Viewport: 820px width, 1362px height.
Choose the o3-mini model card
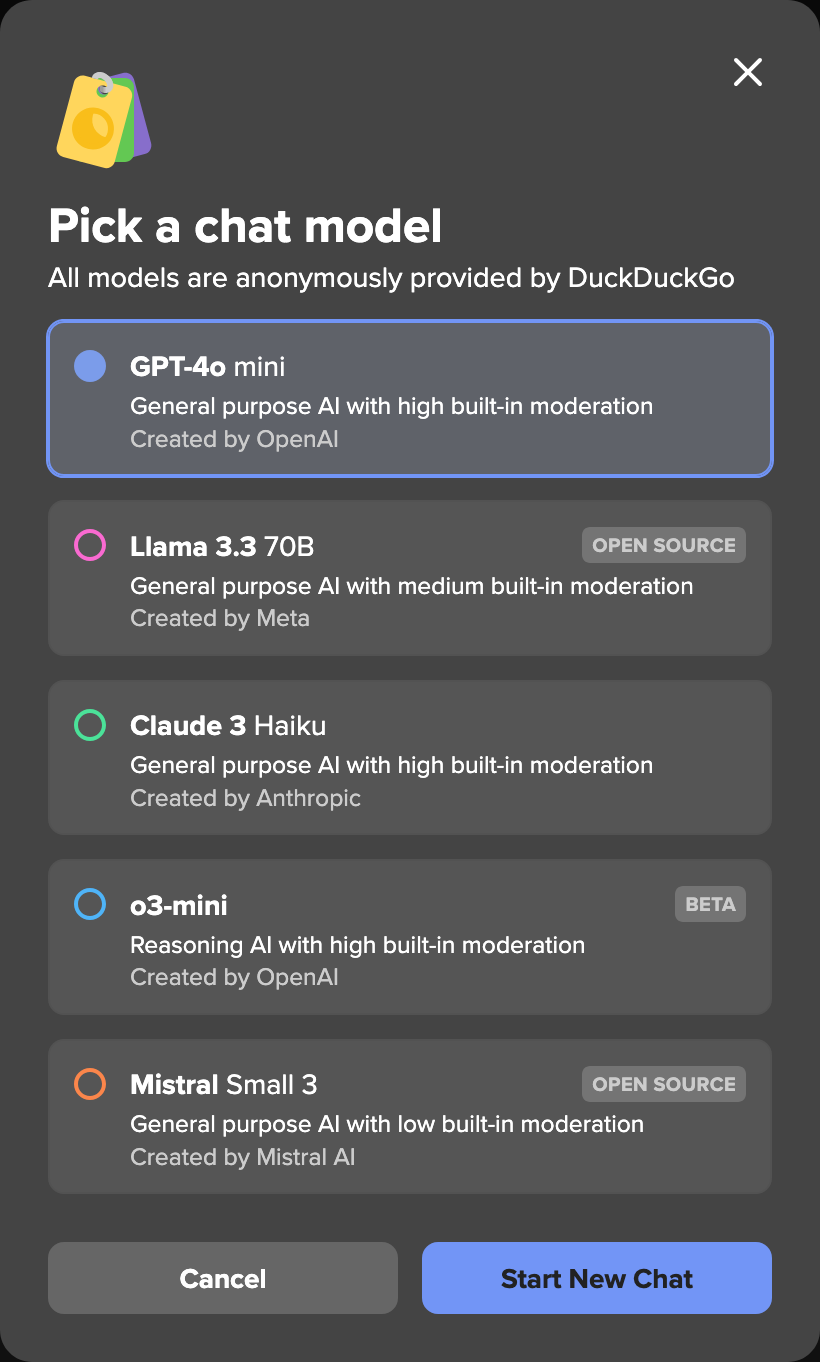pyautogui.click(x=409, y=936)
